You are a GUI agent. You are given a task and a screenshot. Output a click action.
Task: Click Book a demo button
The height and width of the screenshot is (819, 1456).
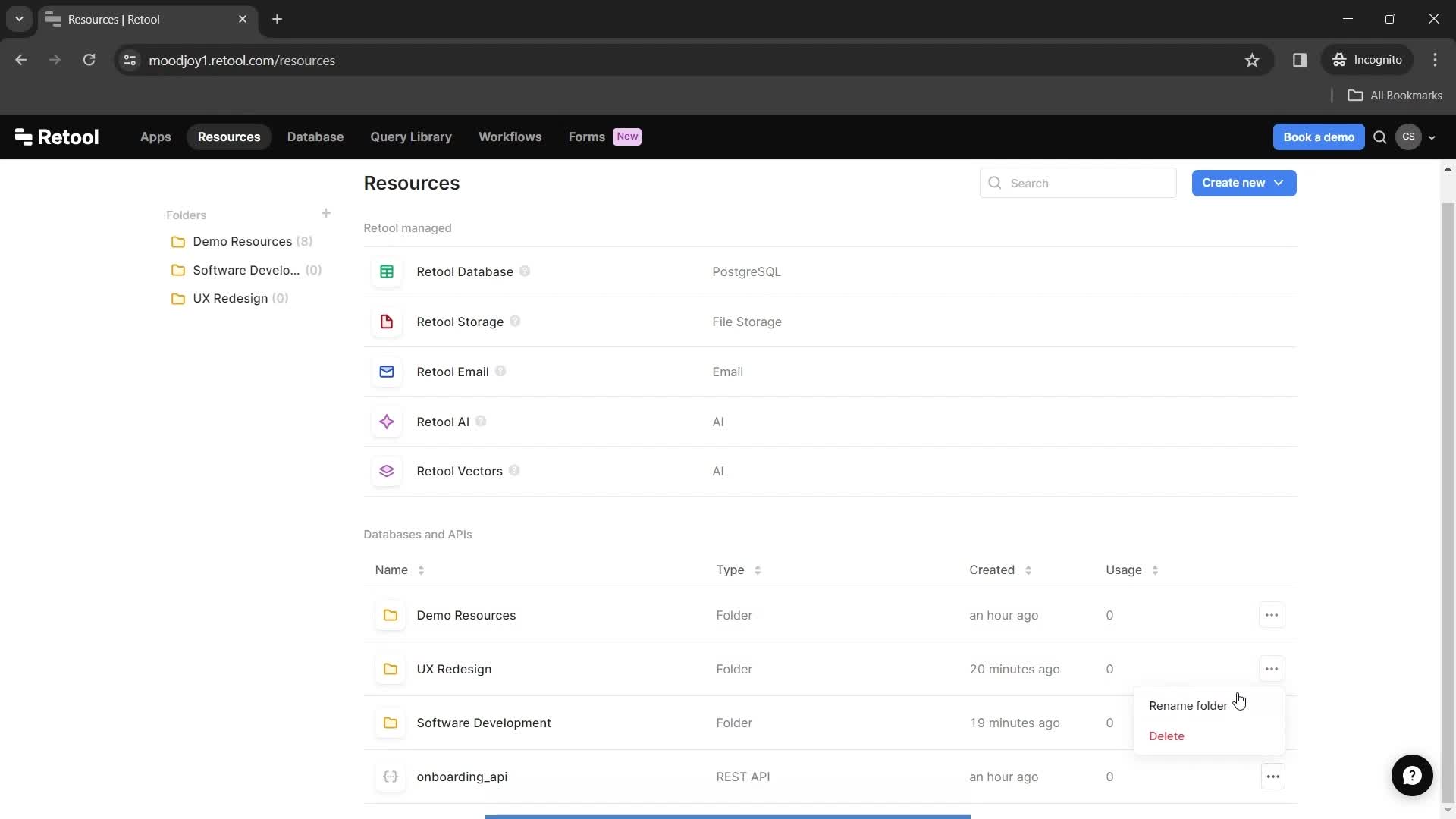[x=1319, y=136]
